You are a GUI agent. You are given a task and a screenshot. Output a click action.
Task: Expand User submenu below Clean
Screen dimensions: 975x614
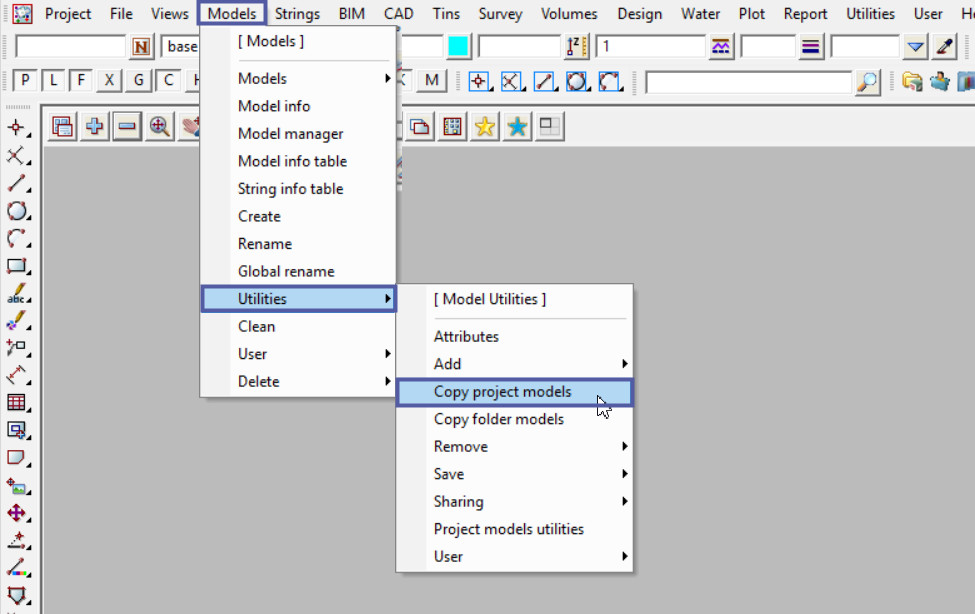tap(387, 354)
